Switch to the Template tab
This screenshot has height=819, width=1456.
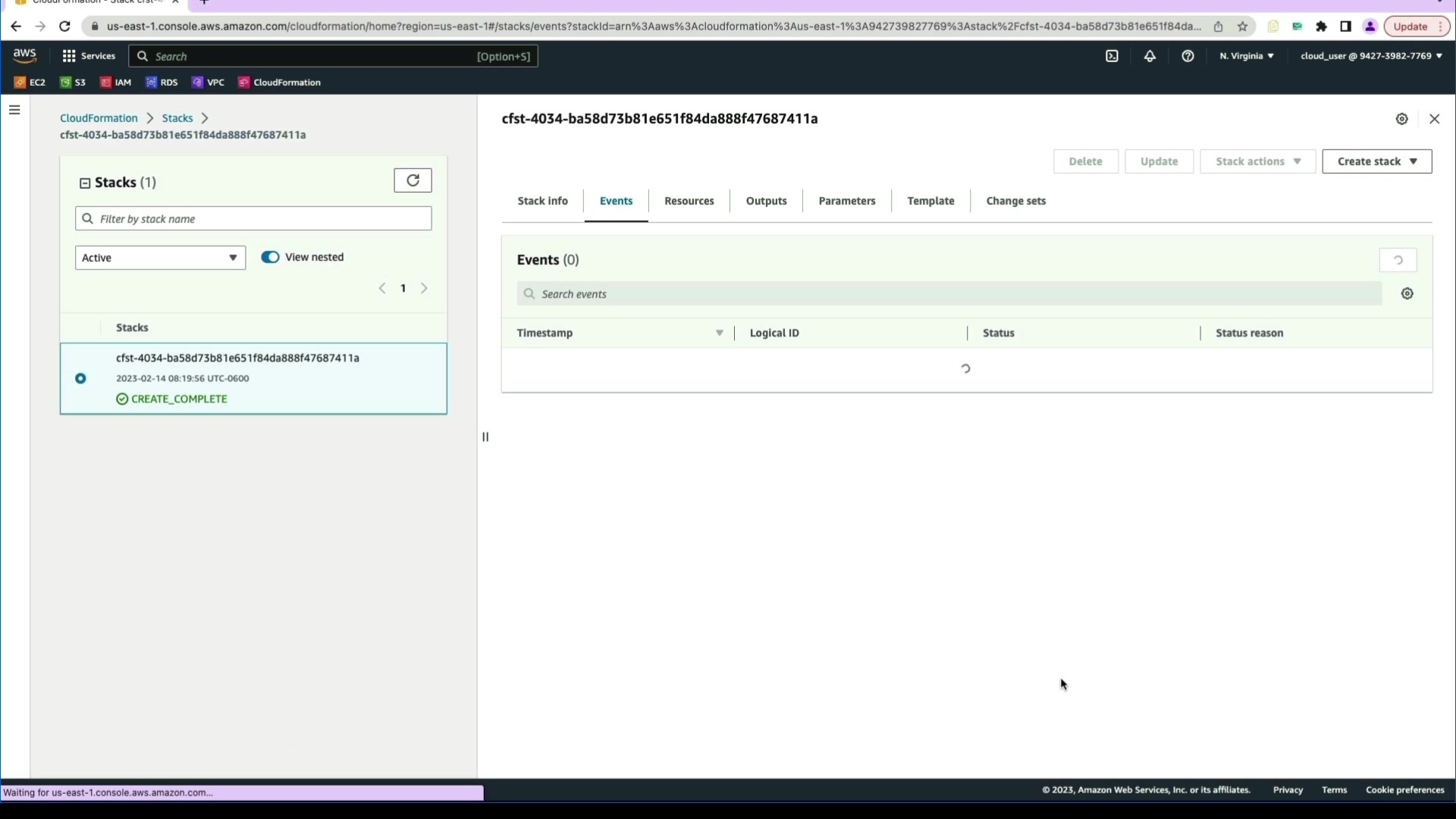930,201
